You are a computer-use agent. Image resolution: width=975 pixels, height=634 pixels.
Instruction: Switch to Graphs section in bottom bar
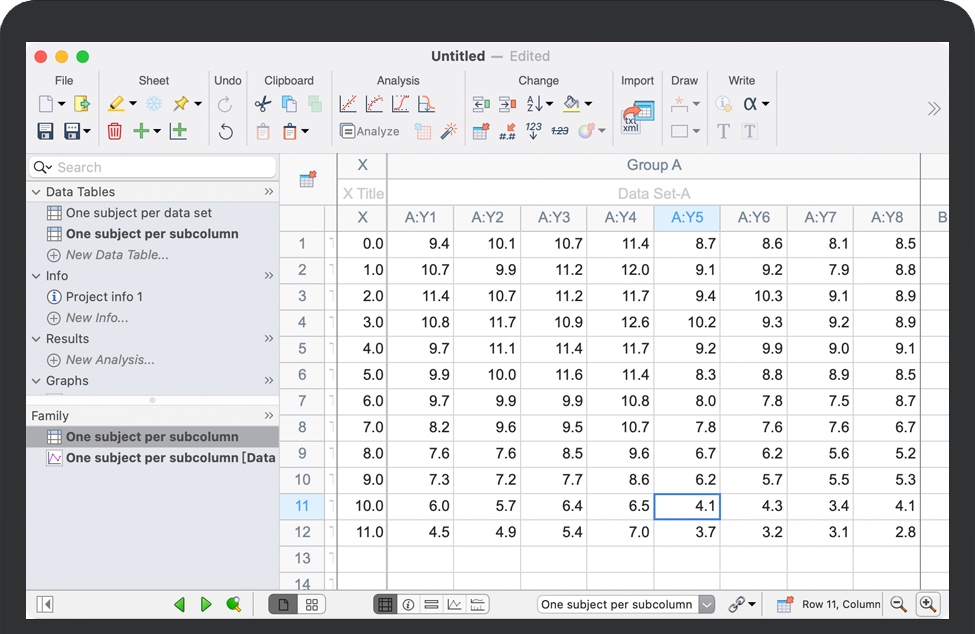(x=454, y=604)
